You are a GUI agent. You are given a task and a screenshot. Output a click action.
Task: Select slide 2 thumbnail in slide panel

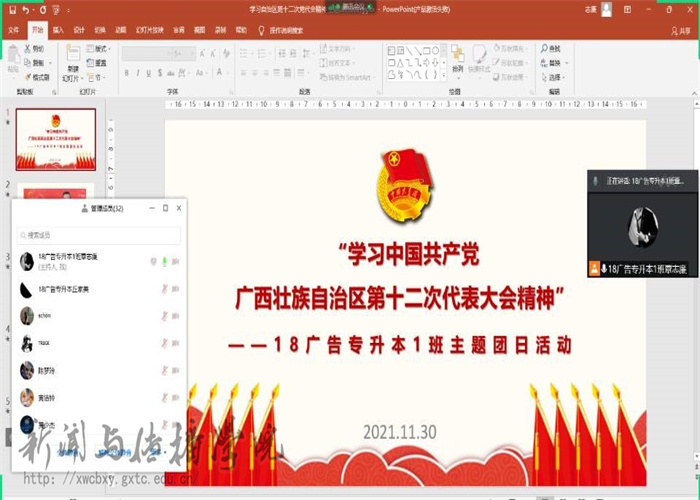click(x=56, y=191)
